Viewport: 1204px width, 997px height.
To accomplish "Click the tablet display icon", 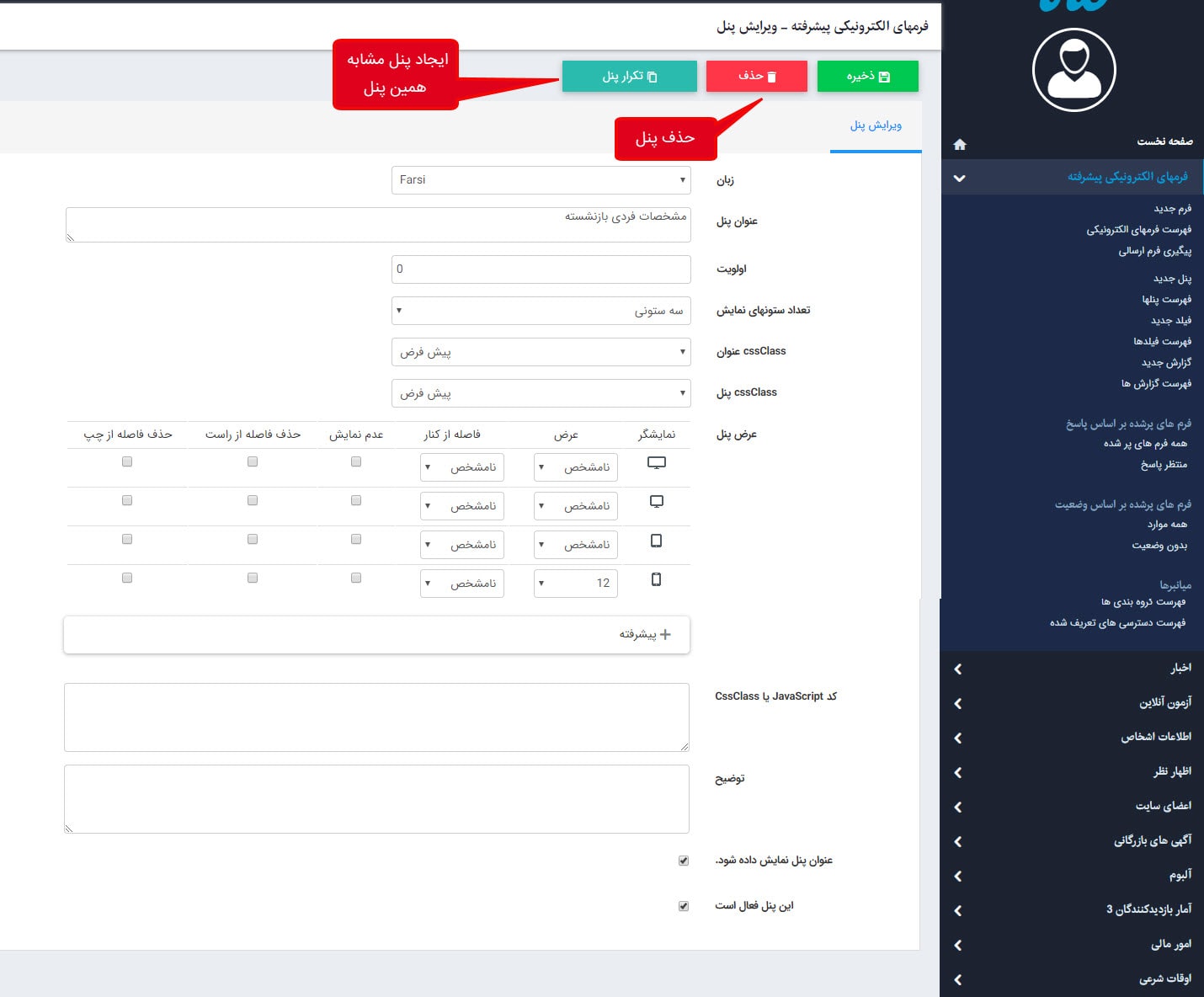I will point(656,541).
